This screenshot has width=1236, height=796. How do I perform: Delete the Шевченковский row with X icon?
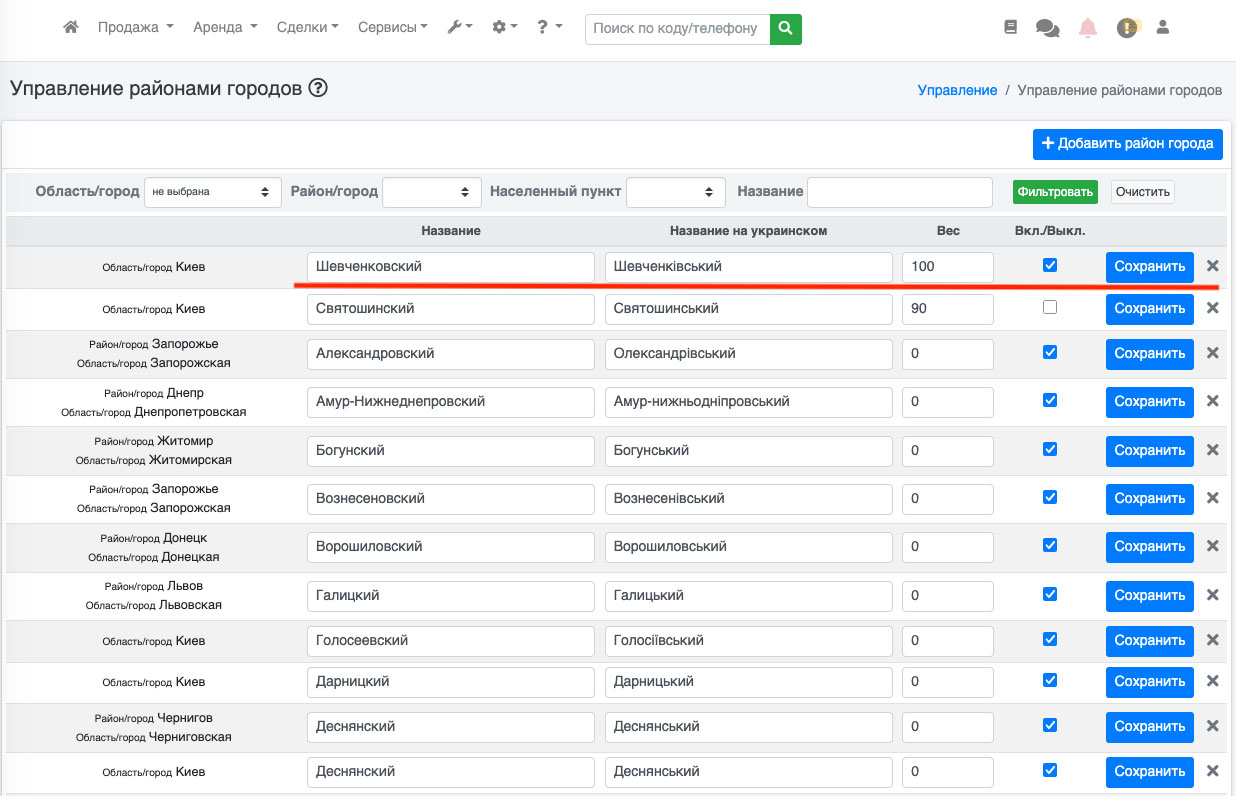[x=1212, y=266]
